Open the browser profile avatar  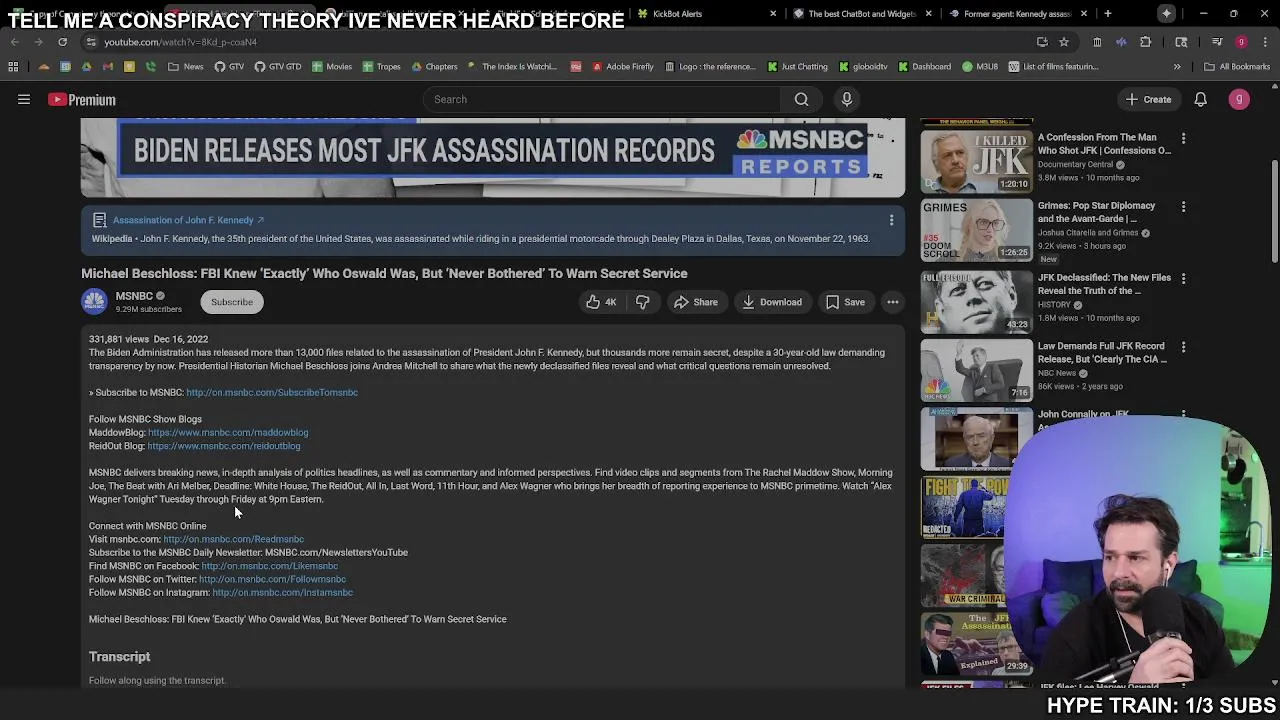point(1241,42)
